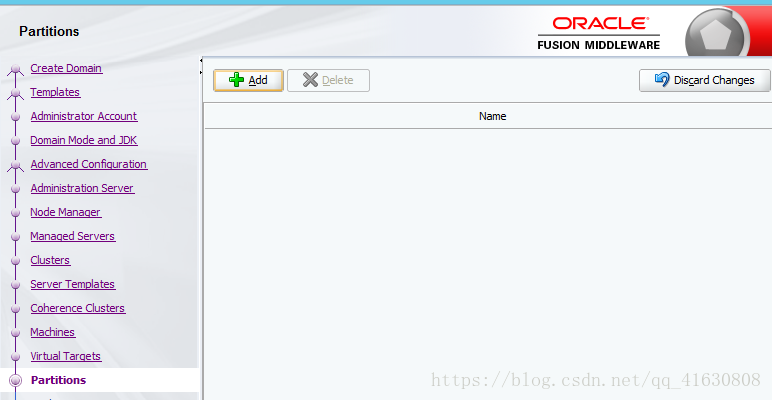The image size is (772, 400).
Task: Open the Clusters step
Action: pos(50,260)
